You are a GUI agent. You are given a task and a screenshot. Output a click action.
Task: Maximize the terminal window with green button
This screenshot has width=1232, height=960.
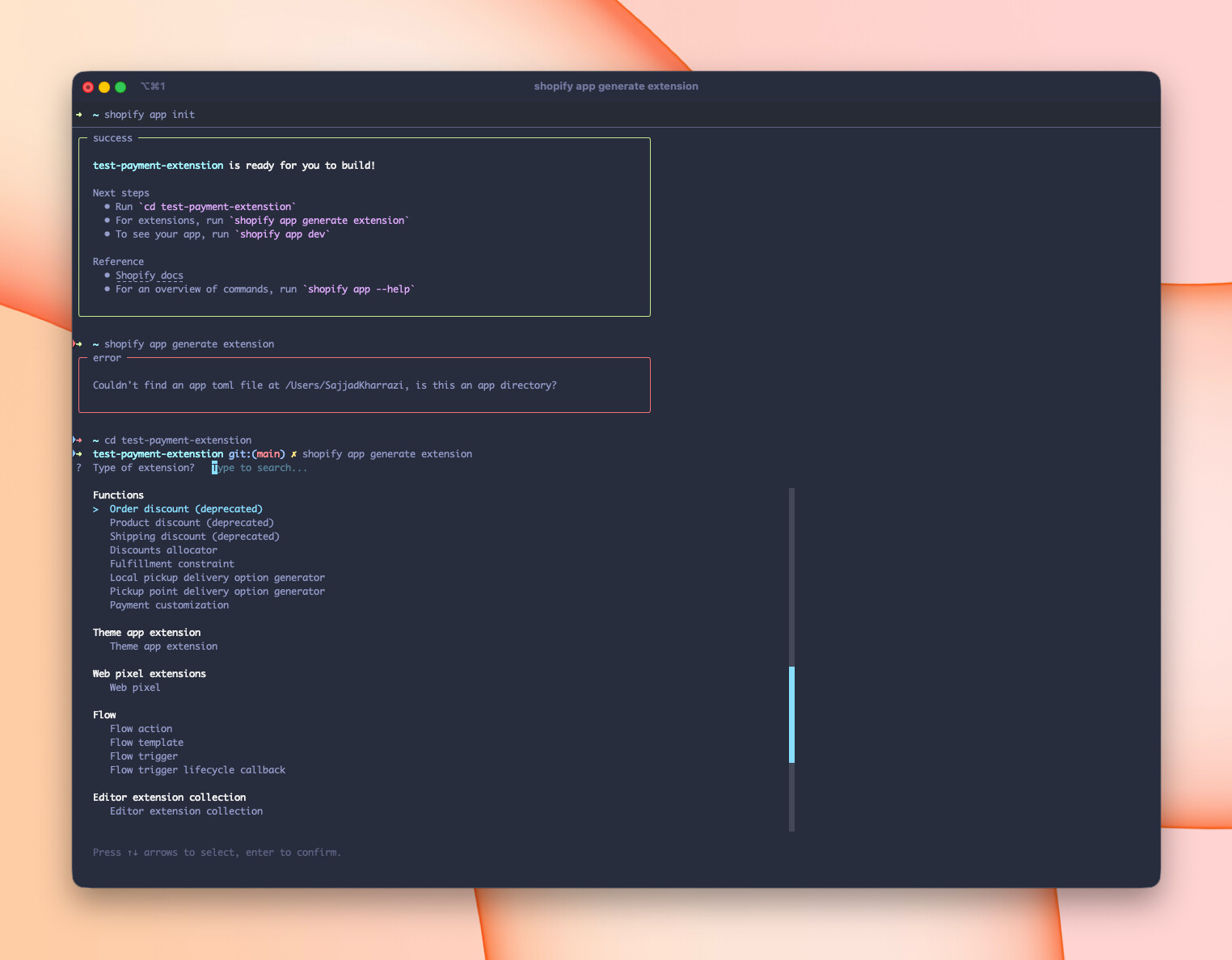click(x=120, y=87)
